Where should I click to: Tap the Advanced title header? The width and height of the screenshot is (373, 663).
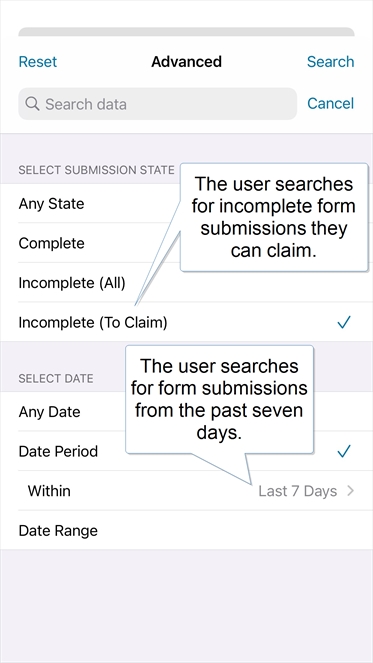(186, 62)
